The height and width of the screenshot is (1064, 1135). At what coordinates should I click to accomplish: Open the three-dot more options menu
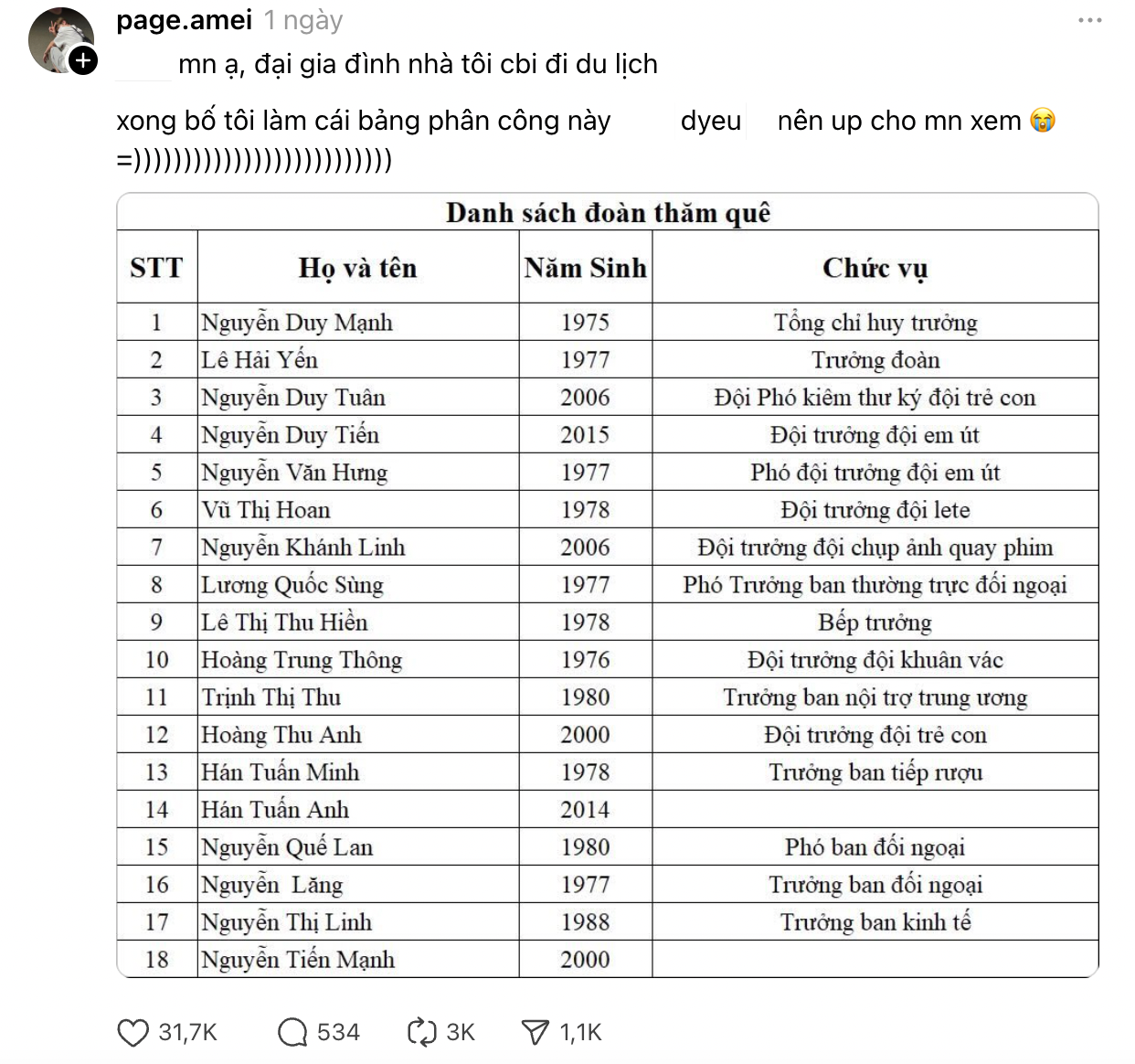pyautogui.click(x=1090, y=21)
